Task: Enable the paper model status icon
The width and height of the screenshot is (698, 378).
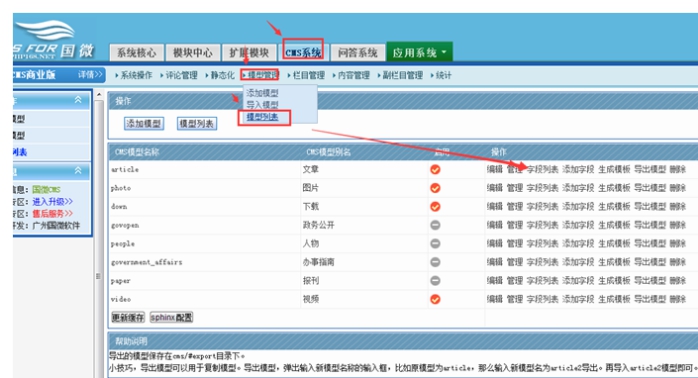Action: click(x=435, y=280)
